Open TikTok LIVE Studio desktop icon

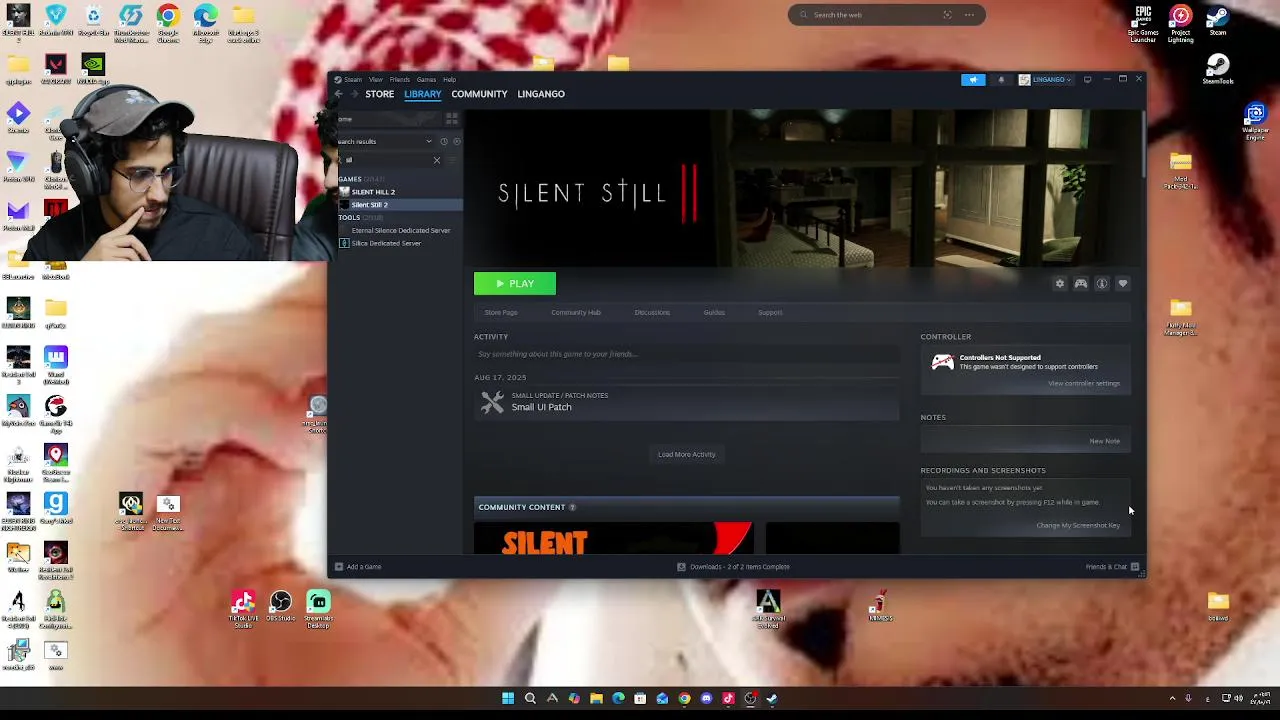coord(243,608)
